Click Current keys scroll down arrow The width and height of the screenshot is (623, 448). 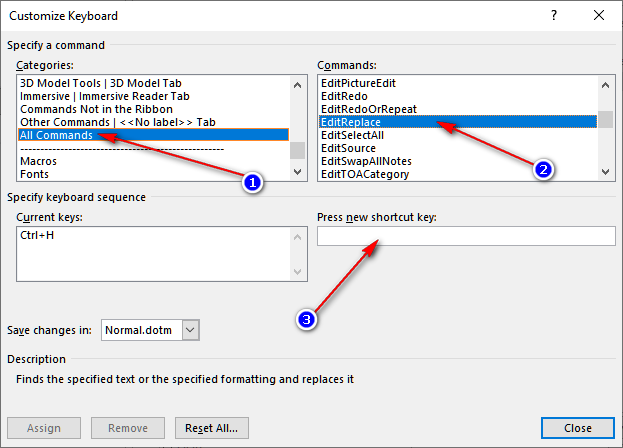(x=297, y=272)
